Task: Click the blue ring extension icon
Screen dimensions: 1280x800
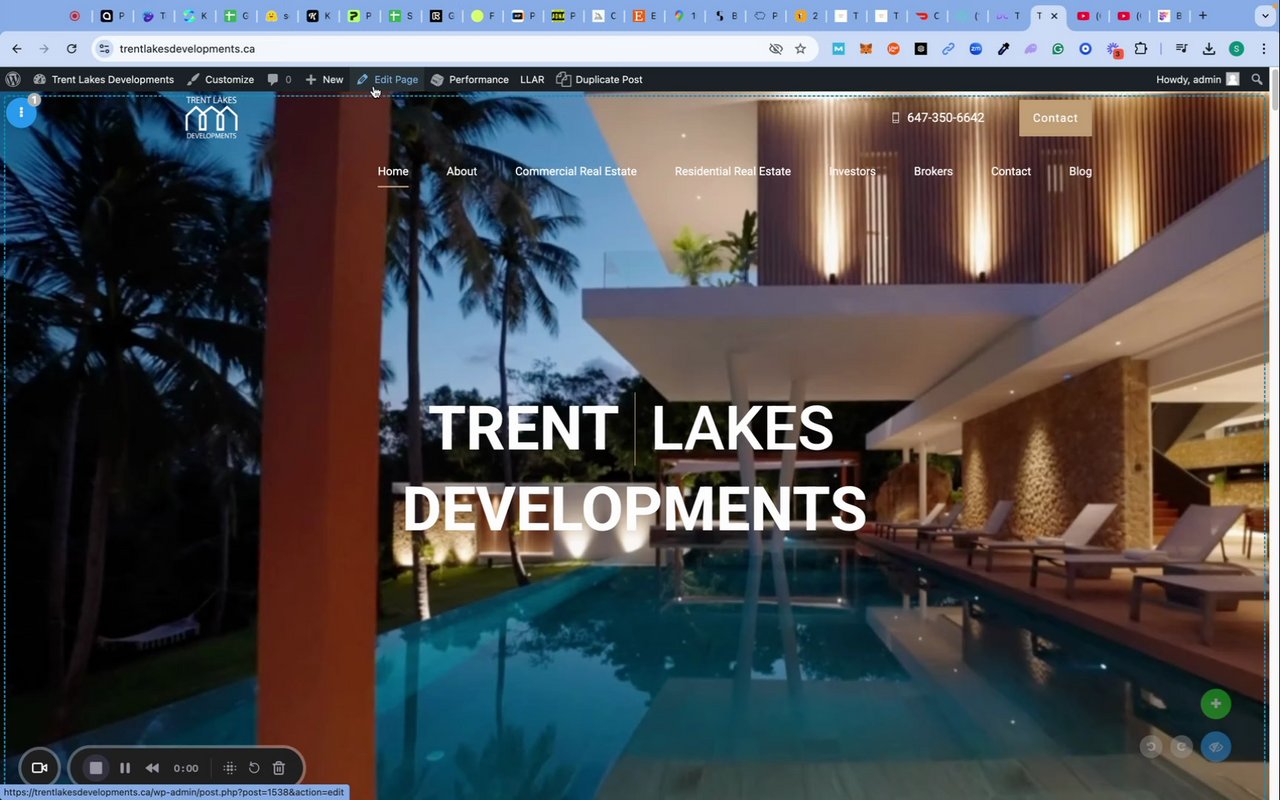Action: [x=1085, y=48]
